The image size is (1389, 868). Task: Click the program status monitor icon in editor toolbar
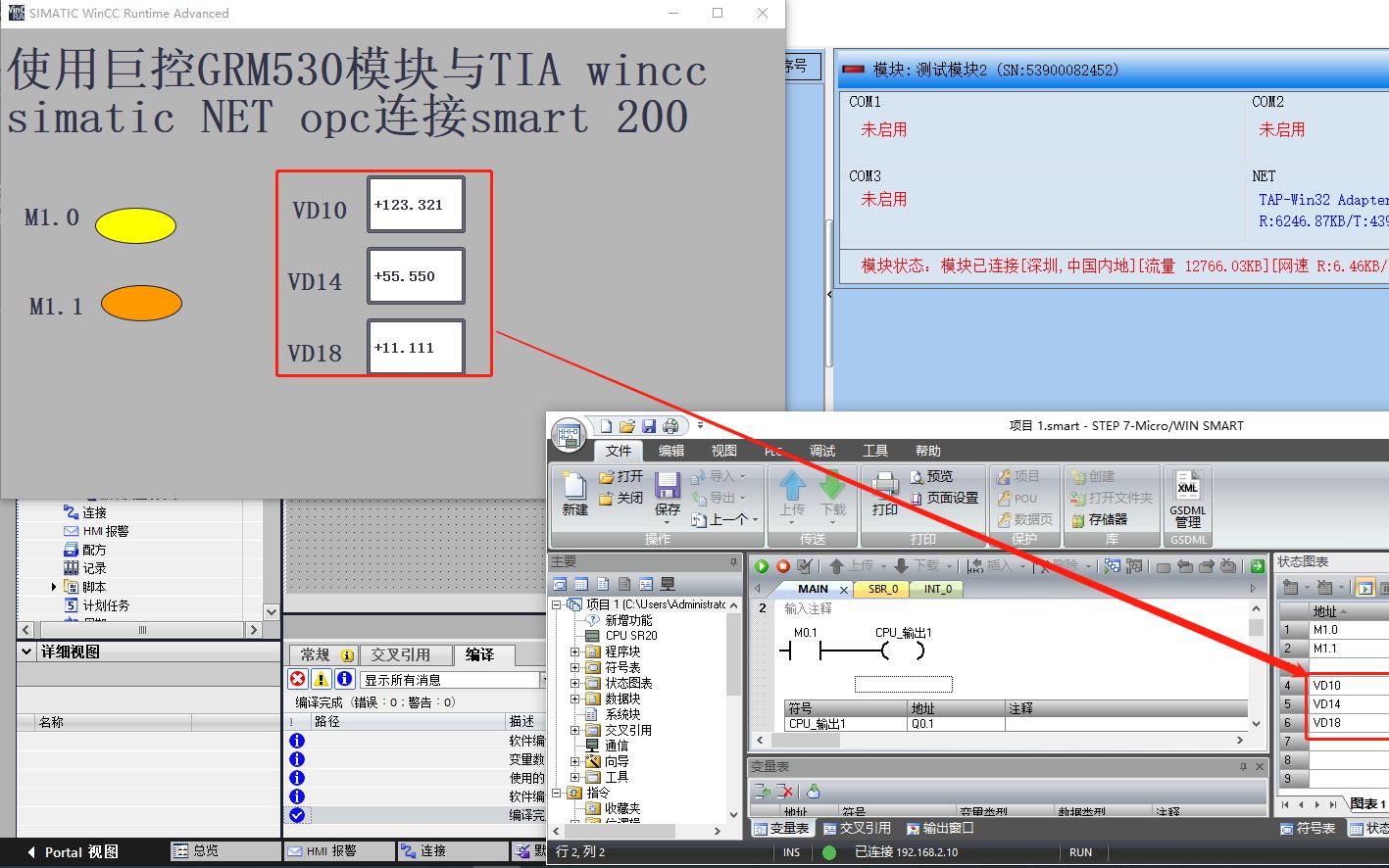(1112, 566)
